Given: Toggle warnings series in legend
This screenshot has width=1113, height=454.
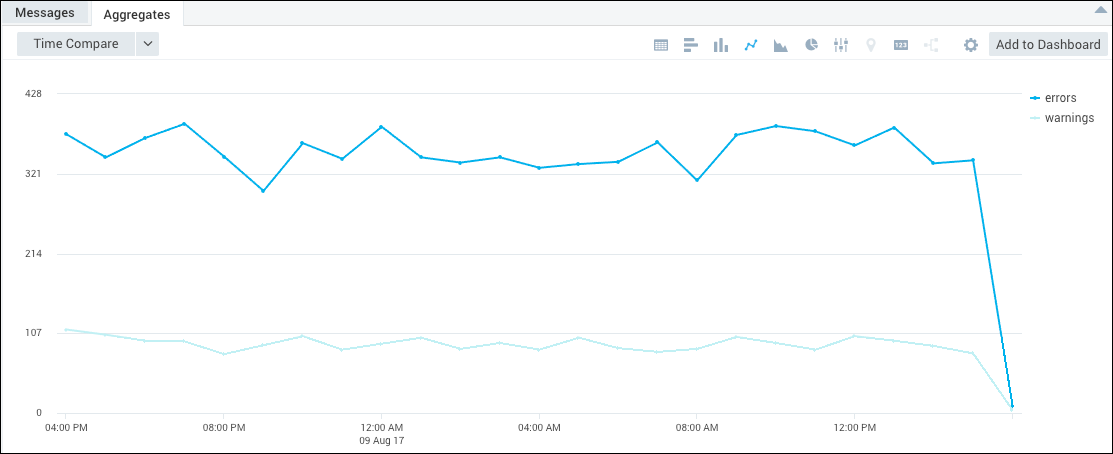Looking at the screenshot, I should pyautogui.click(x=1068, y=118).
